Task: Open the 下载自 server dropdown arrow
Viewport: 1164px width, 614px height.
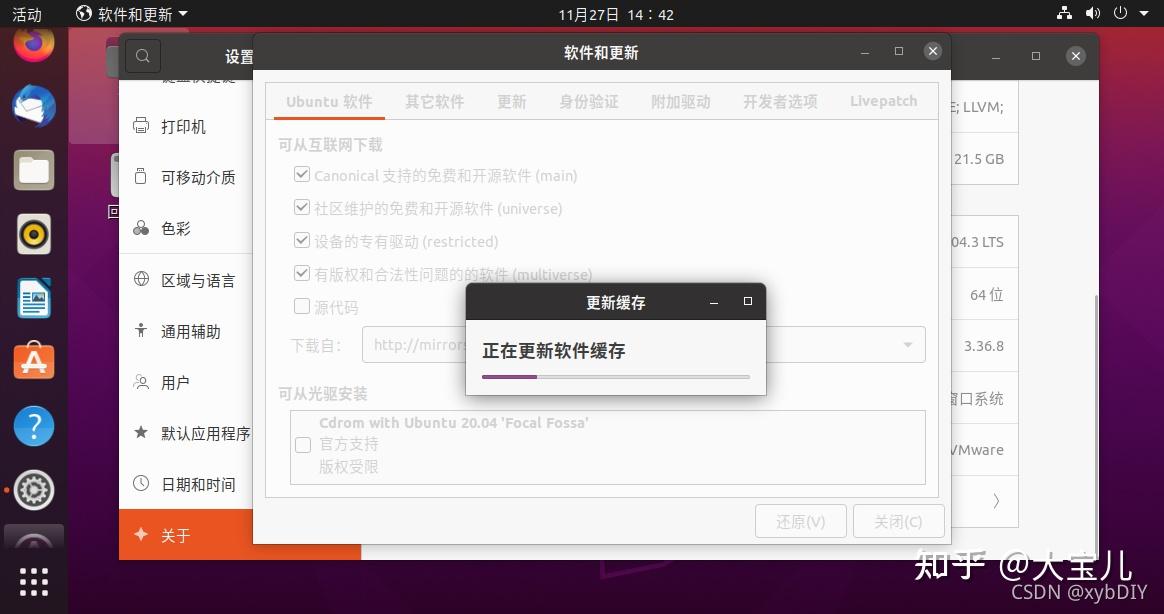Action: pos(907,344)
